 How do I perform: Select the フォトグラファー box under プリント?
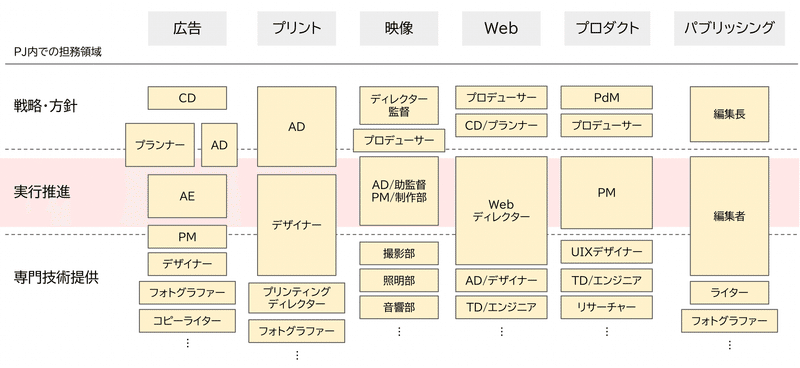[296, 331]
